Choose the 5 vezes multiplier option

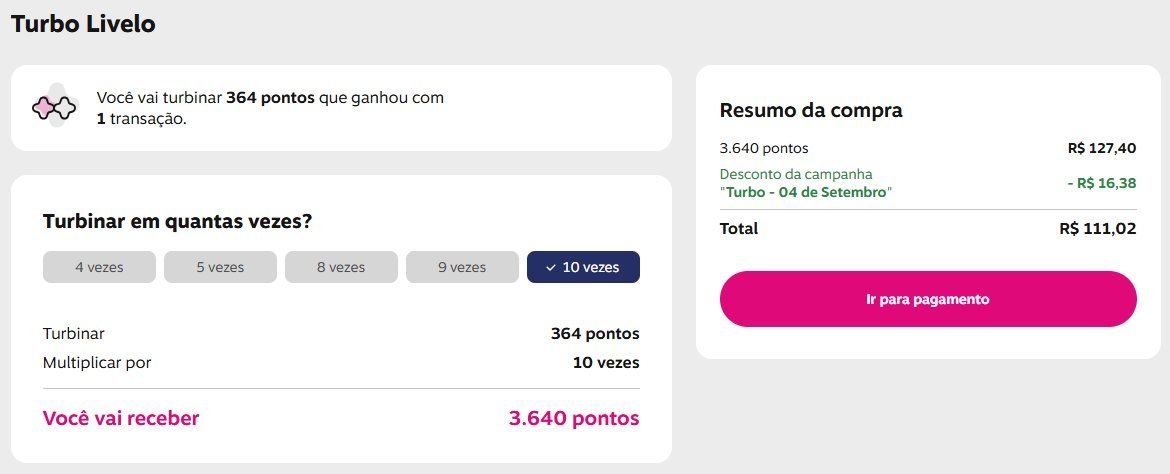[220, 267]
